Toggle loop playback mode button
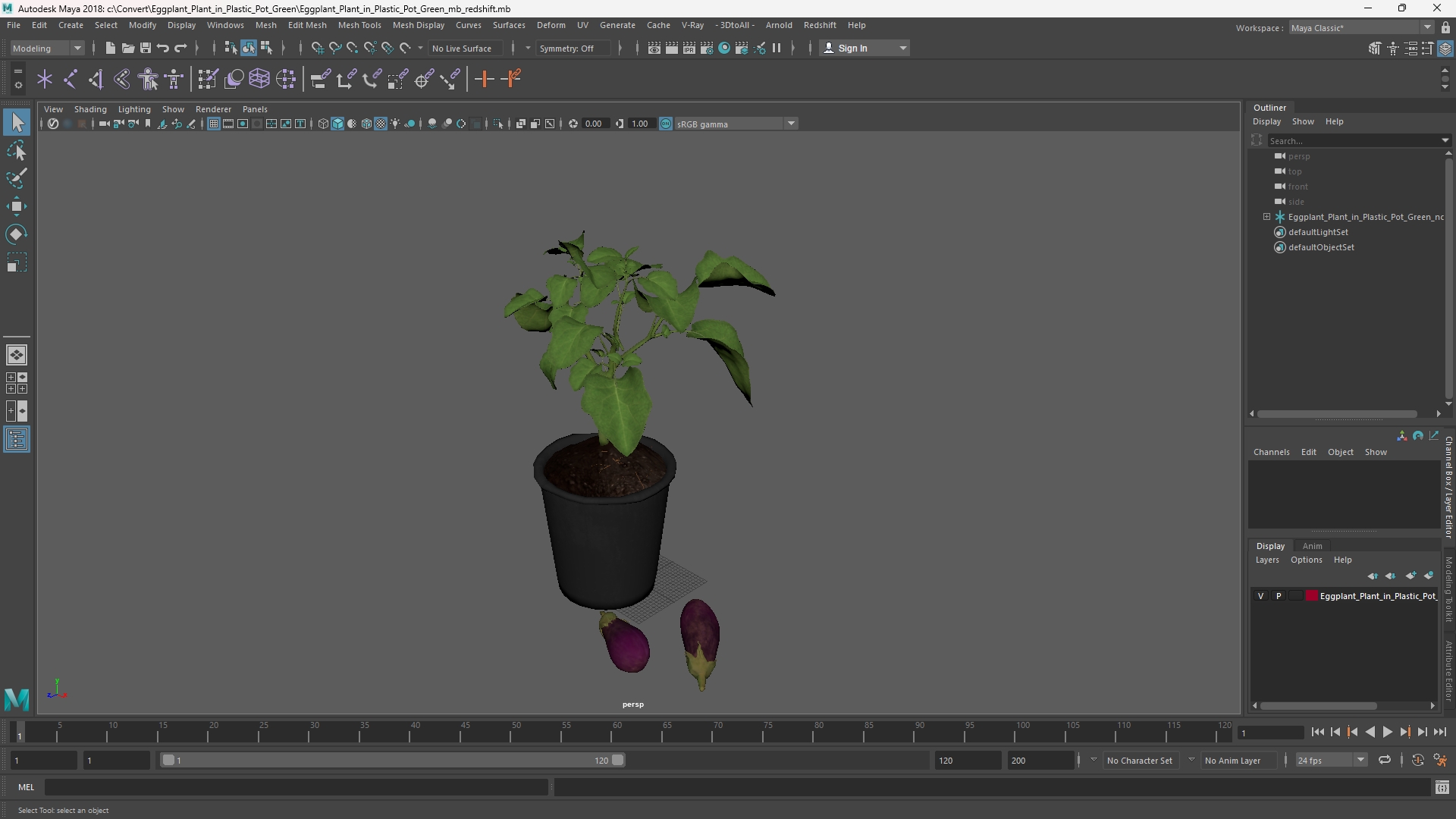Image resolution: width=1456 pixels, height=819 pixels. point(1385,760)
